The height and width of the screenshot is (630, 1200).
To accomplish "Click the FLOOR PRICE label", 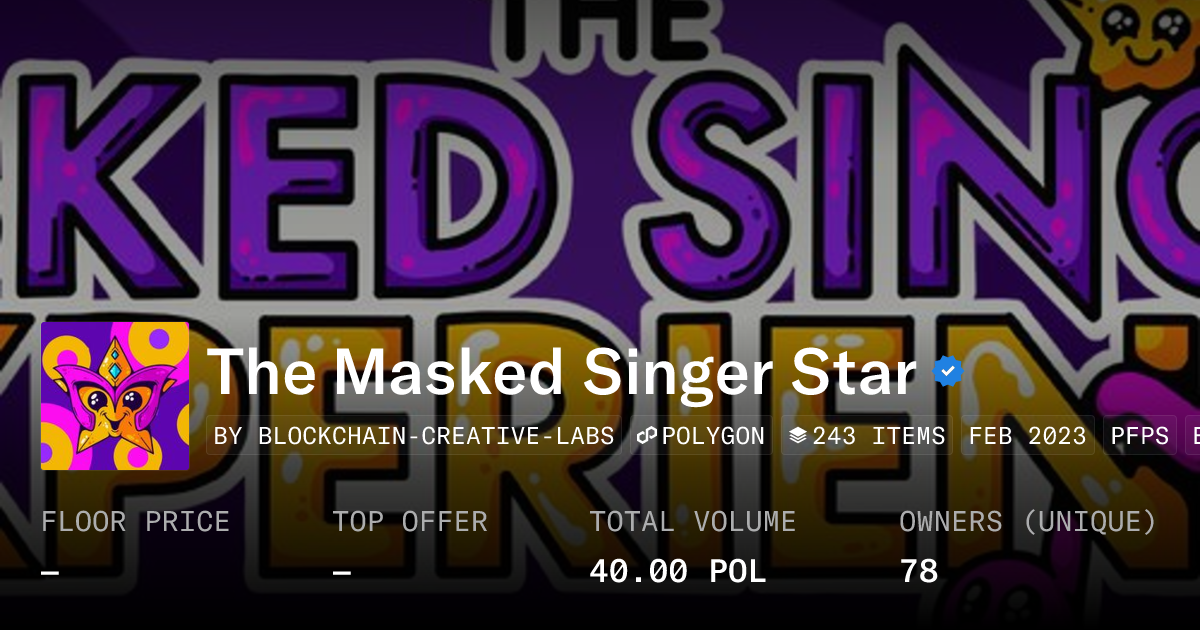I will tap(135, 522).
